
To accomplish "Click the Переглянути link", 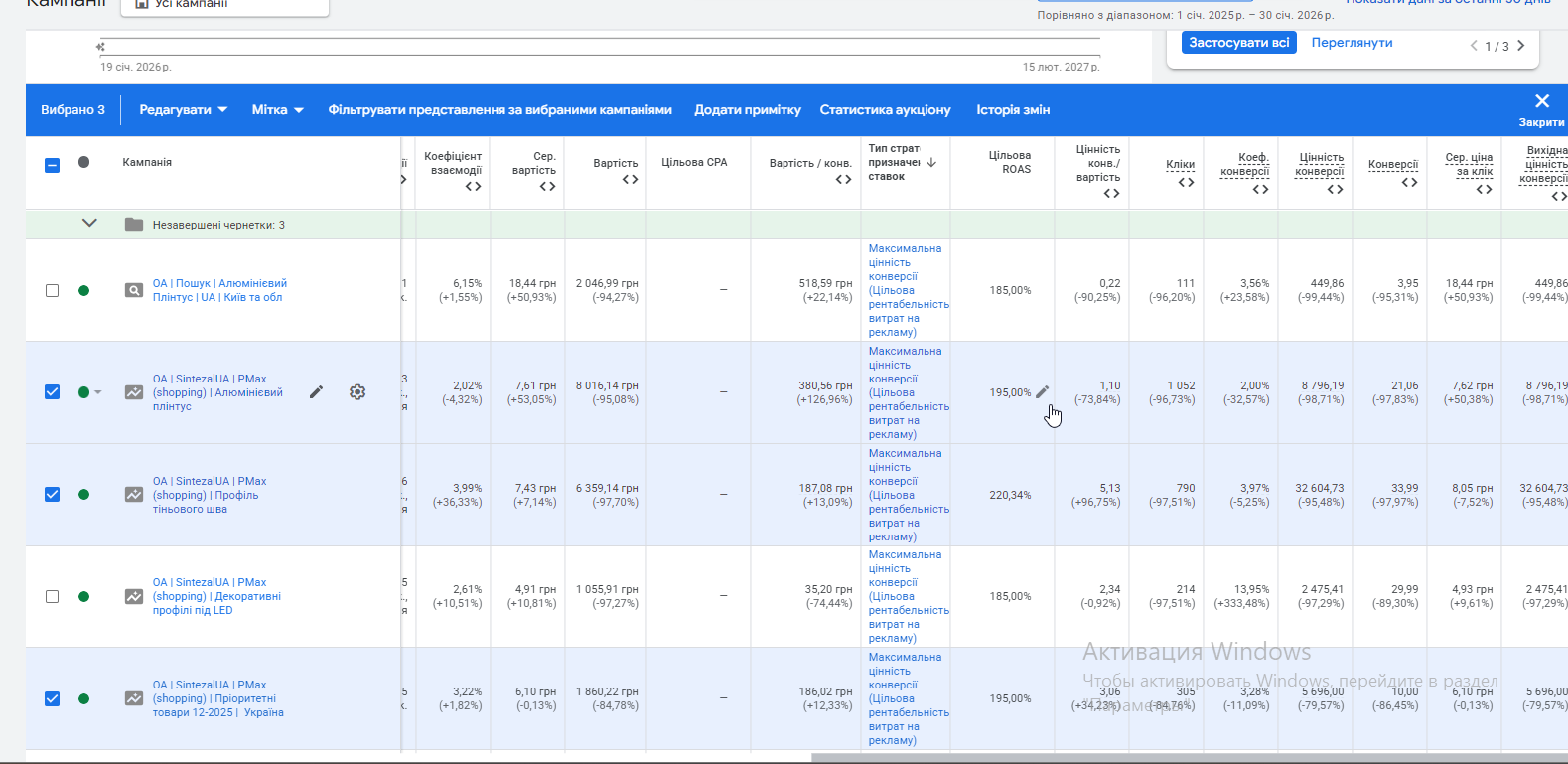I will click(x=1352, y=43).
